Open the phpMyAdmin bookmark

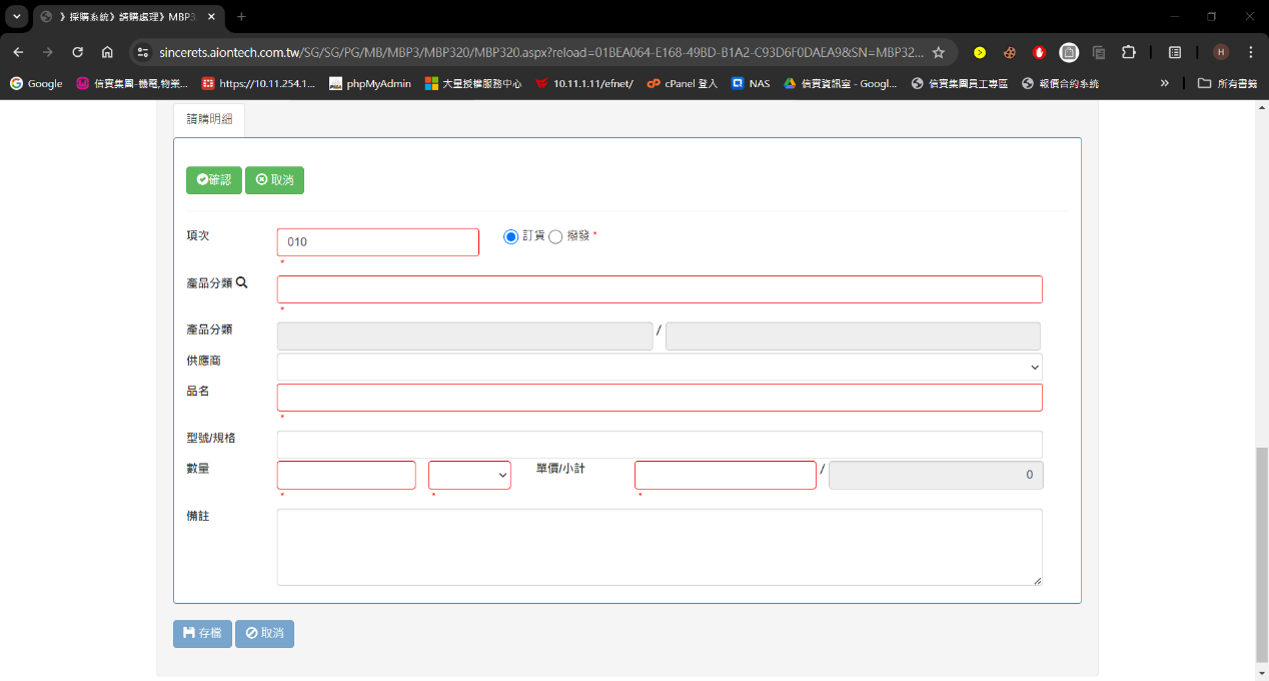coord(370,83)
